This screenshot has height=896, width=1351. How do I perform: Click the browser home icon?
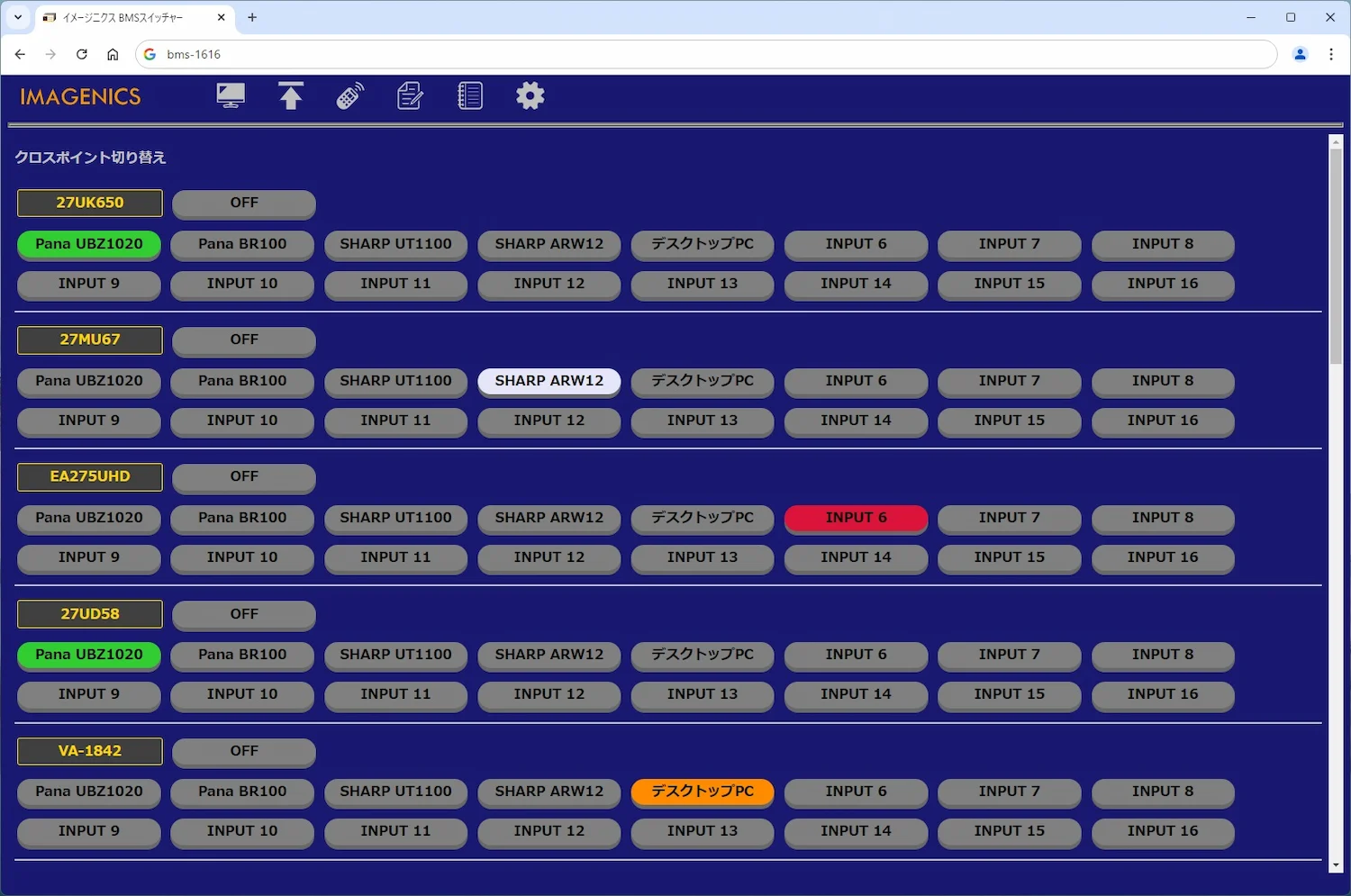pos(113,54)
